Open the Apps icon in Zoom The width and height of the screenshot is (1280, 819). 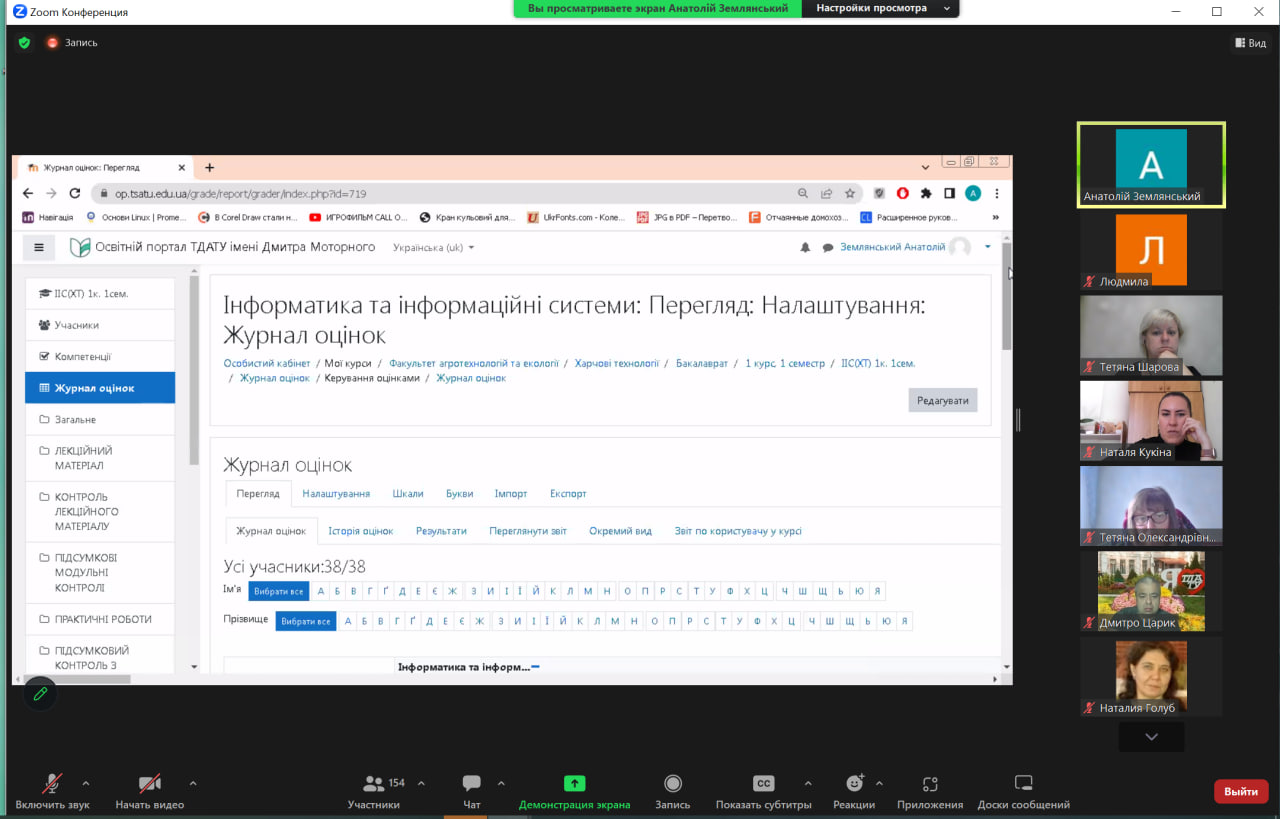coord(930,784)
